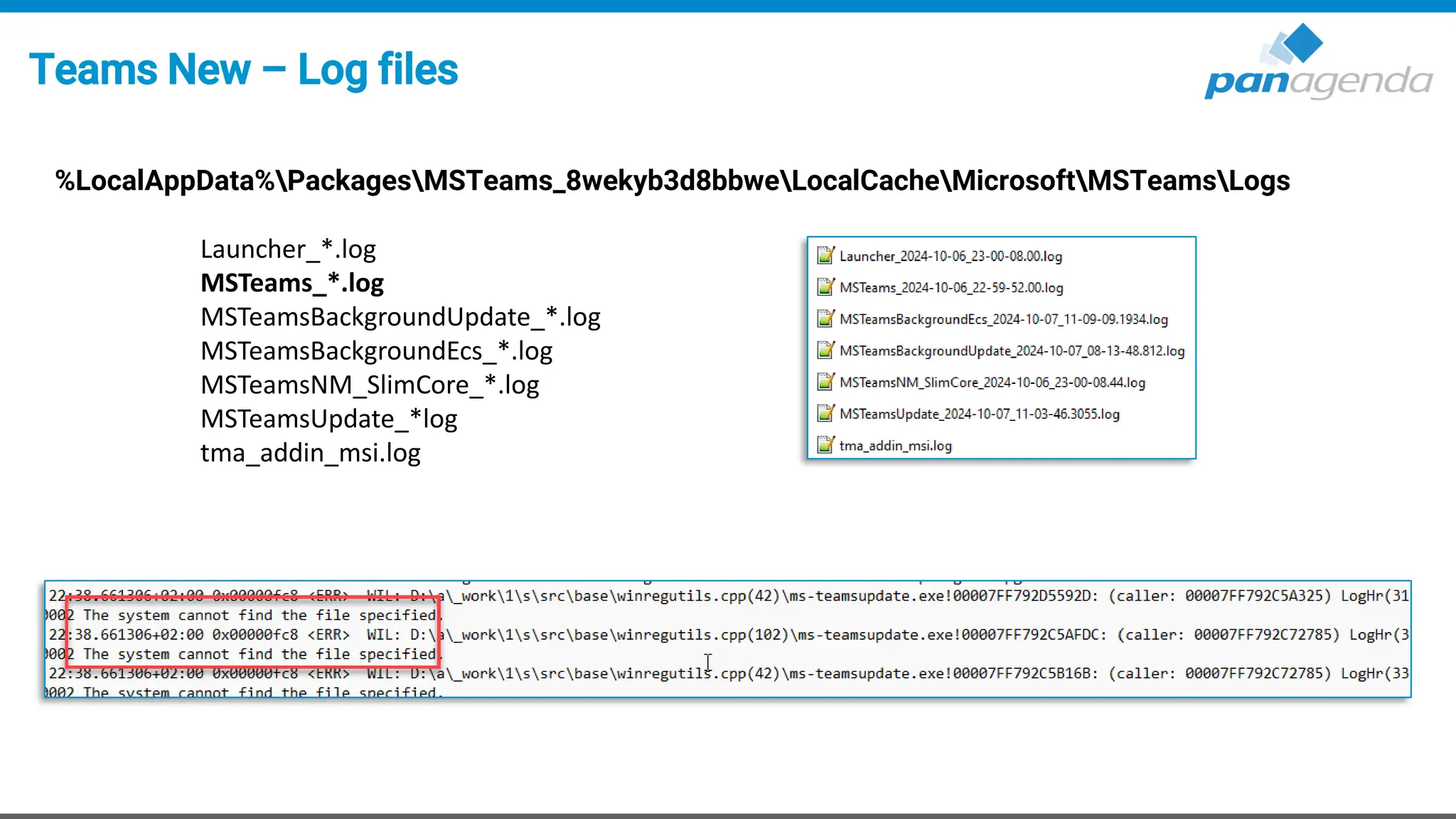Select file name Launcher_2024-10-06_23-00-08.00.log
The height and width of the screenshot is (819, 1456).
click(x=951, y=256)
